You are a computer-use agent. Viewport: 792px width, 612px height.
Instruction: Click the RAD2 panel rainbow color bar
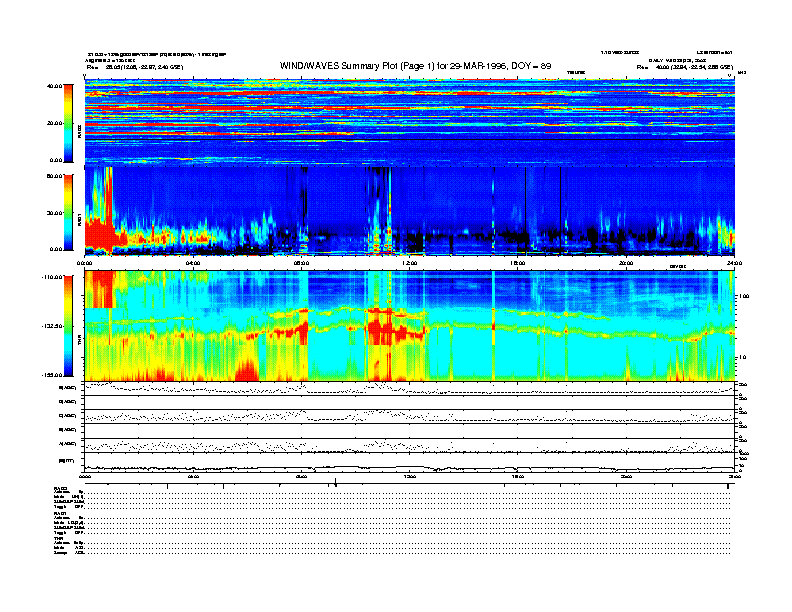click(x=68, y=124)
